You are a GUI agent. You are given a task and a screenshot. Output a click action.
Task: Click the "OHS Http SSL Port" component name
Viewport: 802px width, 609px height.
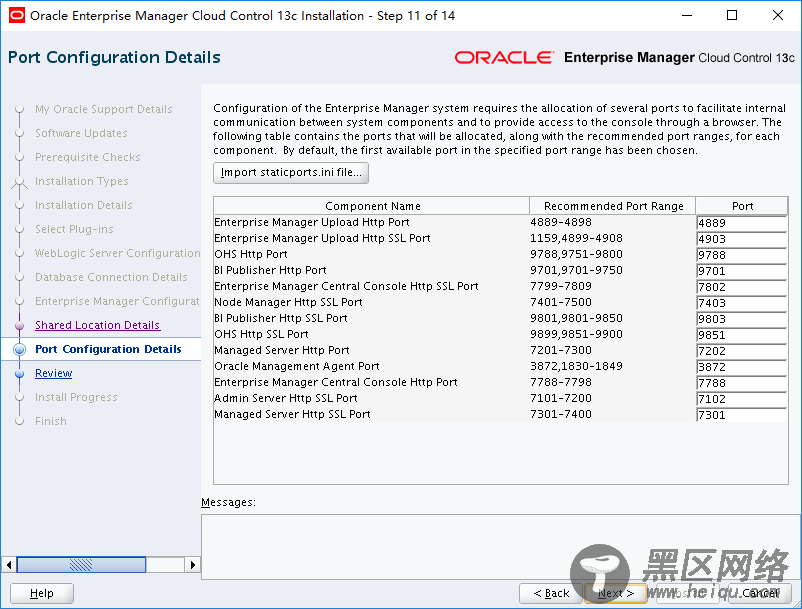coord(261,334)
